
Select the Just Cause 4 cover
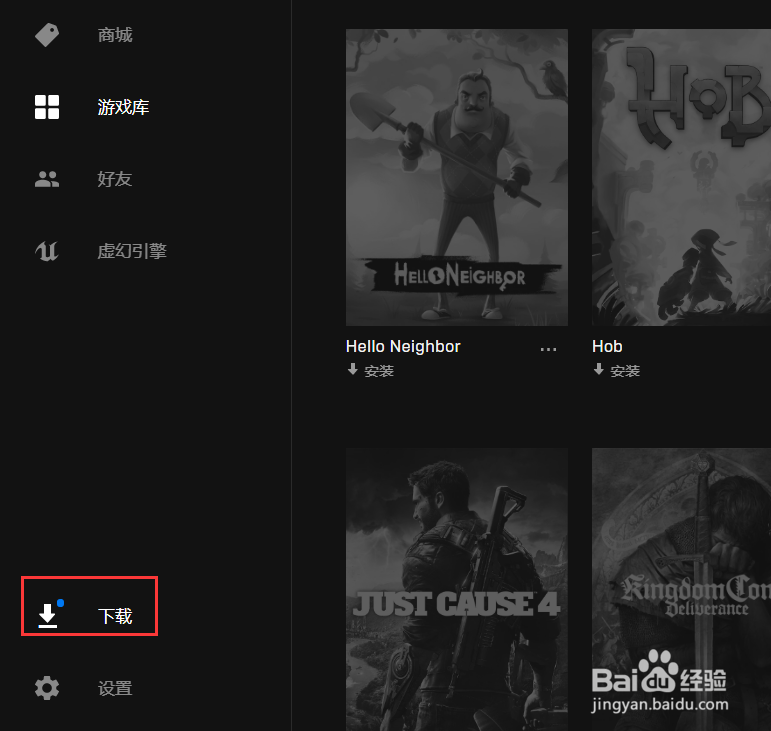pos(457,589)
